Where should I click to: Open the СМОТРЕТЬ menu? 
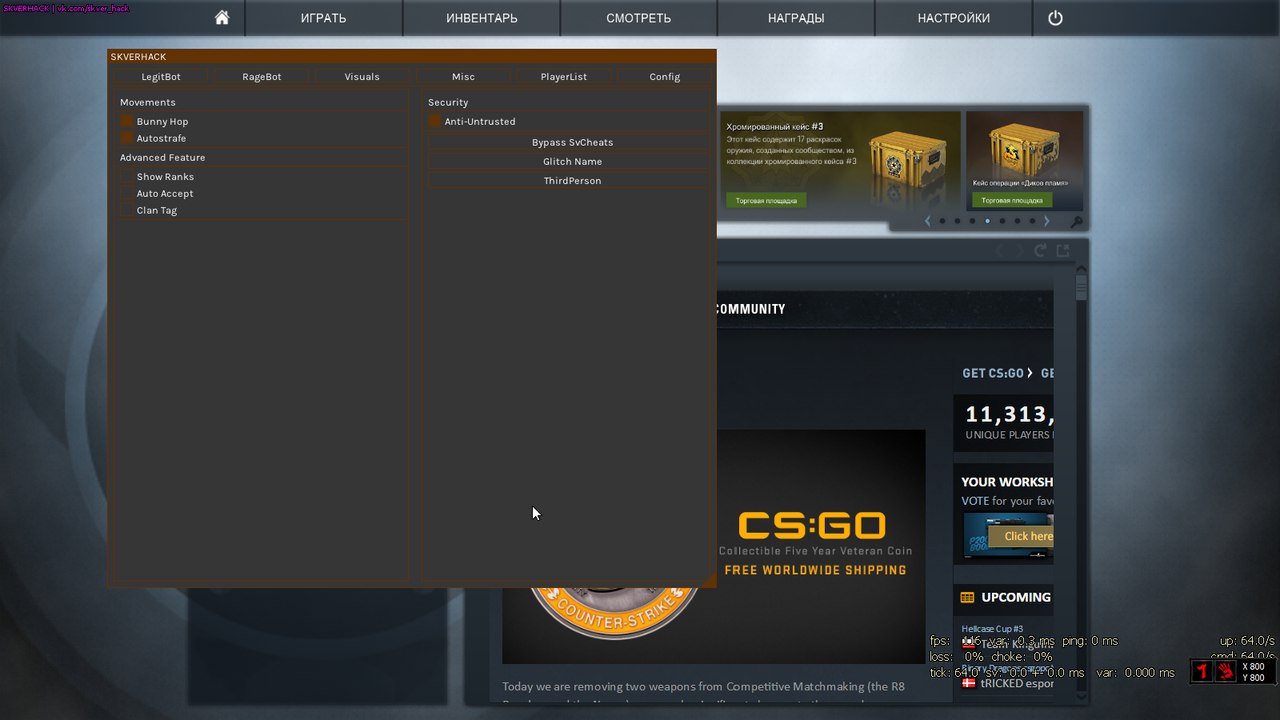point(639,18)
